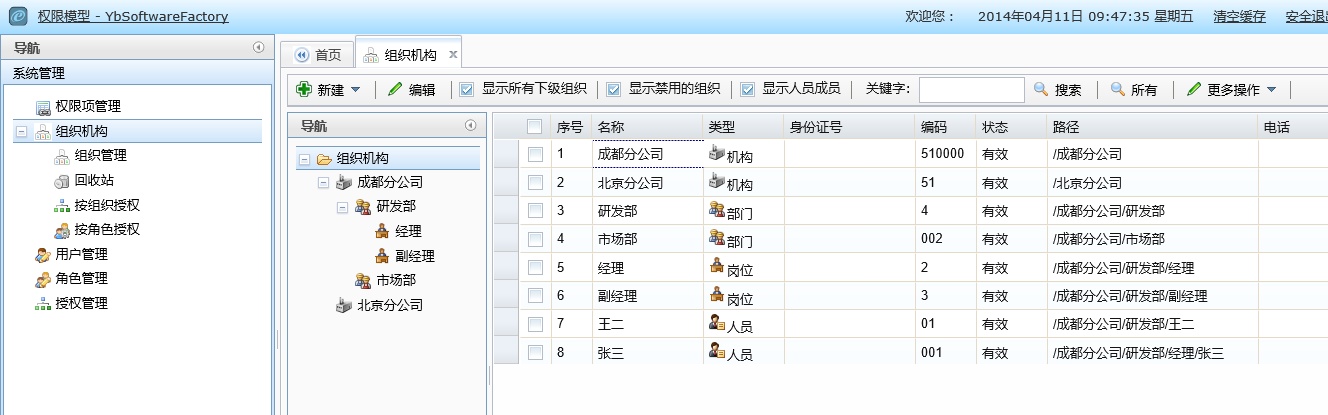
Task: Close the 组织机构 tab
Action: pyautogui.click(x=453, y=55)
